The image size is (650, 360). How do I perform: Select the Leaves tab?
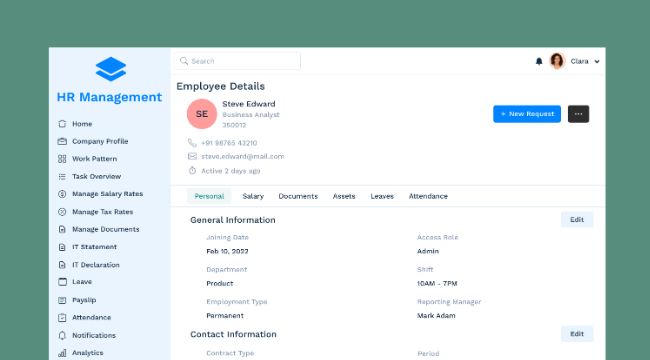pyautogui.click(x=382, y=196)
